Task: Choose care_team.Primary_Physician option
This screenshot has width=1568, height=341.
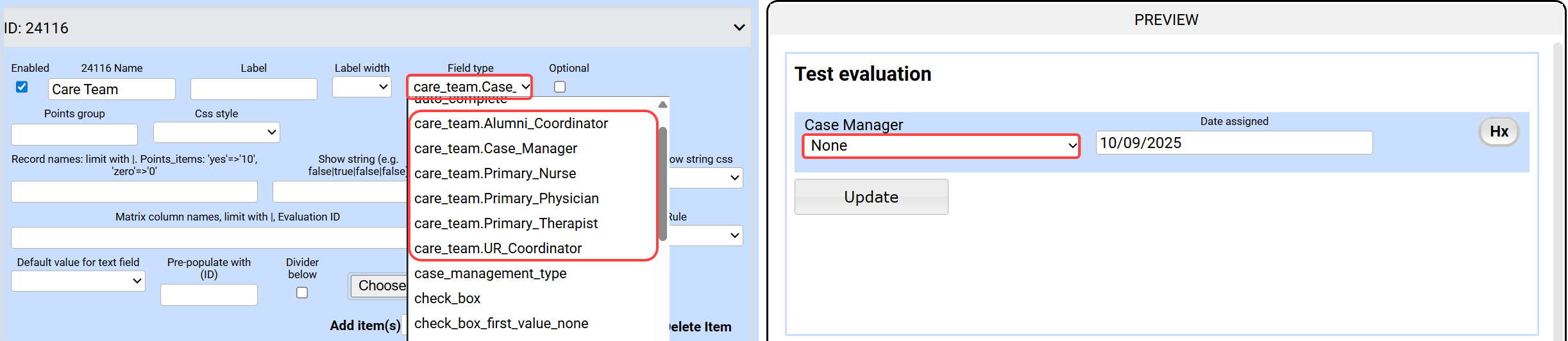Action: click(x=506, y=198)
